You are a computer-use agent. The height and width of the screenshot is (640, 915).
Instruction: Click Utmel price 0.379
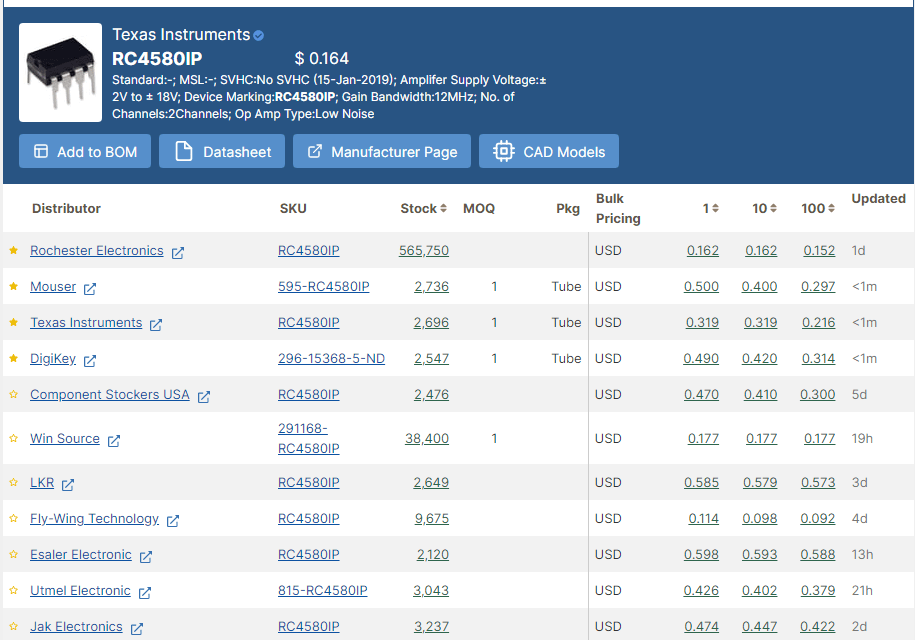pos(818,590)
